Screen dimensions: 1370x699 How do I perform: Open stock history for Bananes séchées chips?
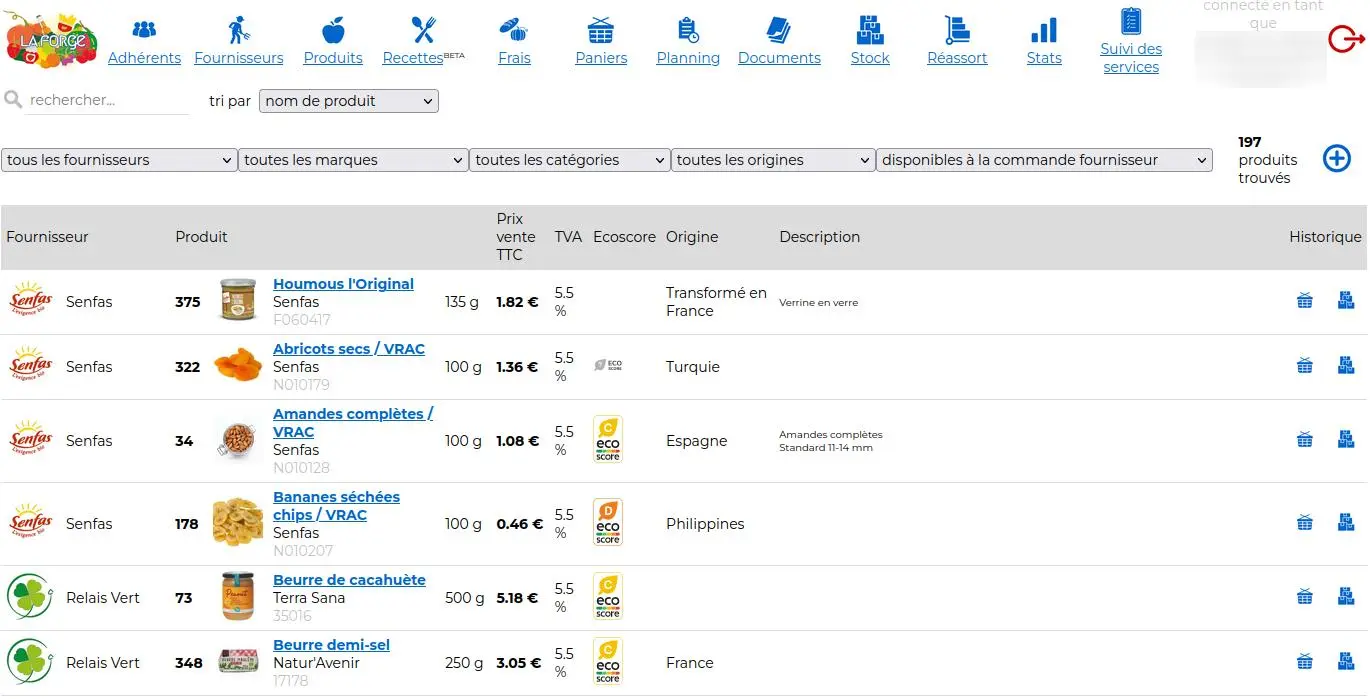click(x=1346, y=522)
